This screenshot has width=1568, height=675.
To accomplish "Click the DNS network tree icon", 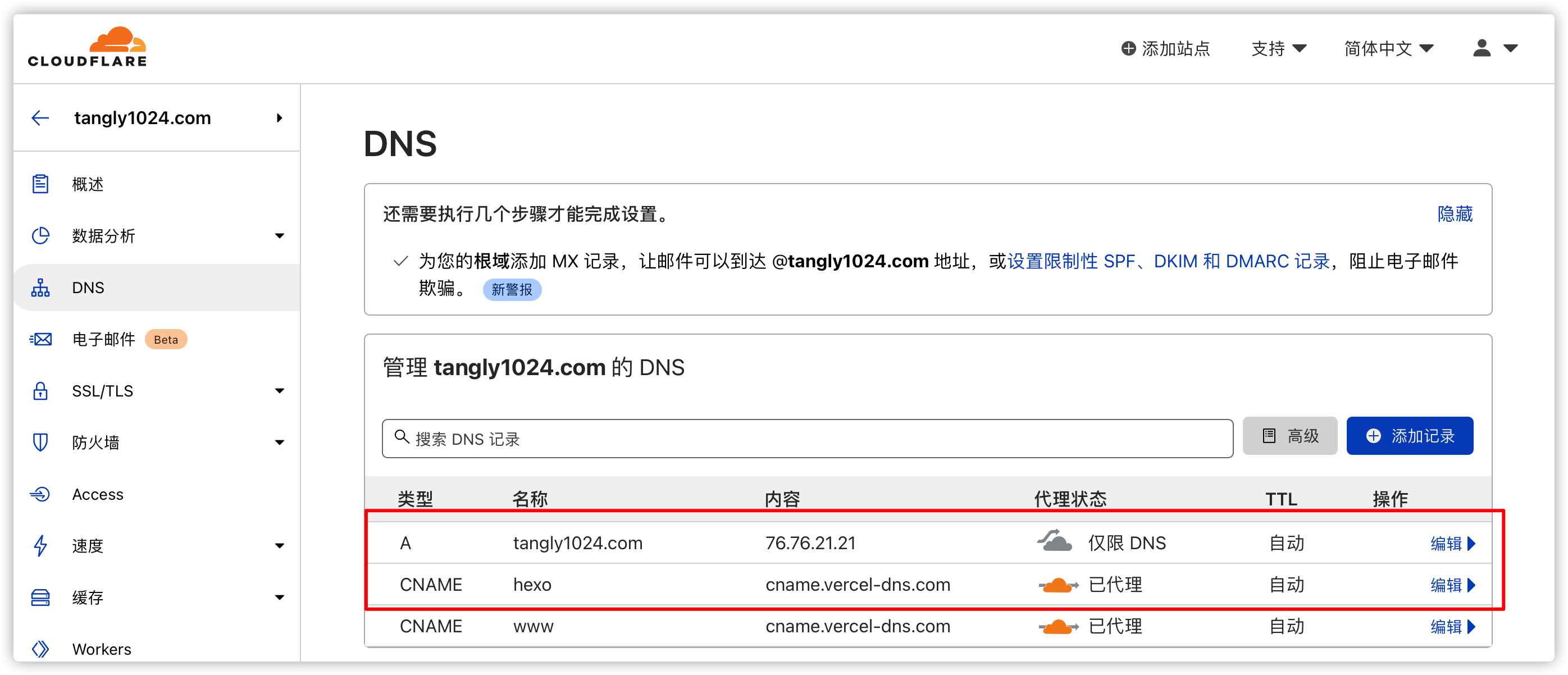I will 40,288.
